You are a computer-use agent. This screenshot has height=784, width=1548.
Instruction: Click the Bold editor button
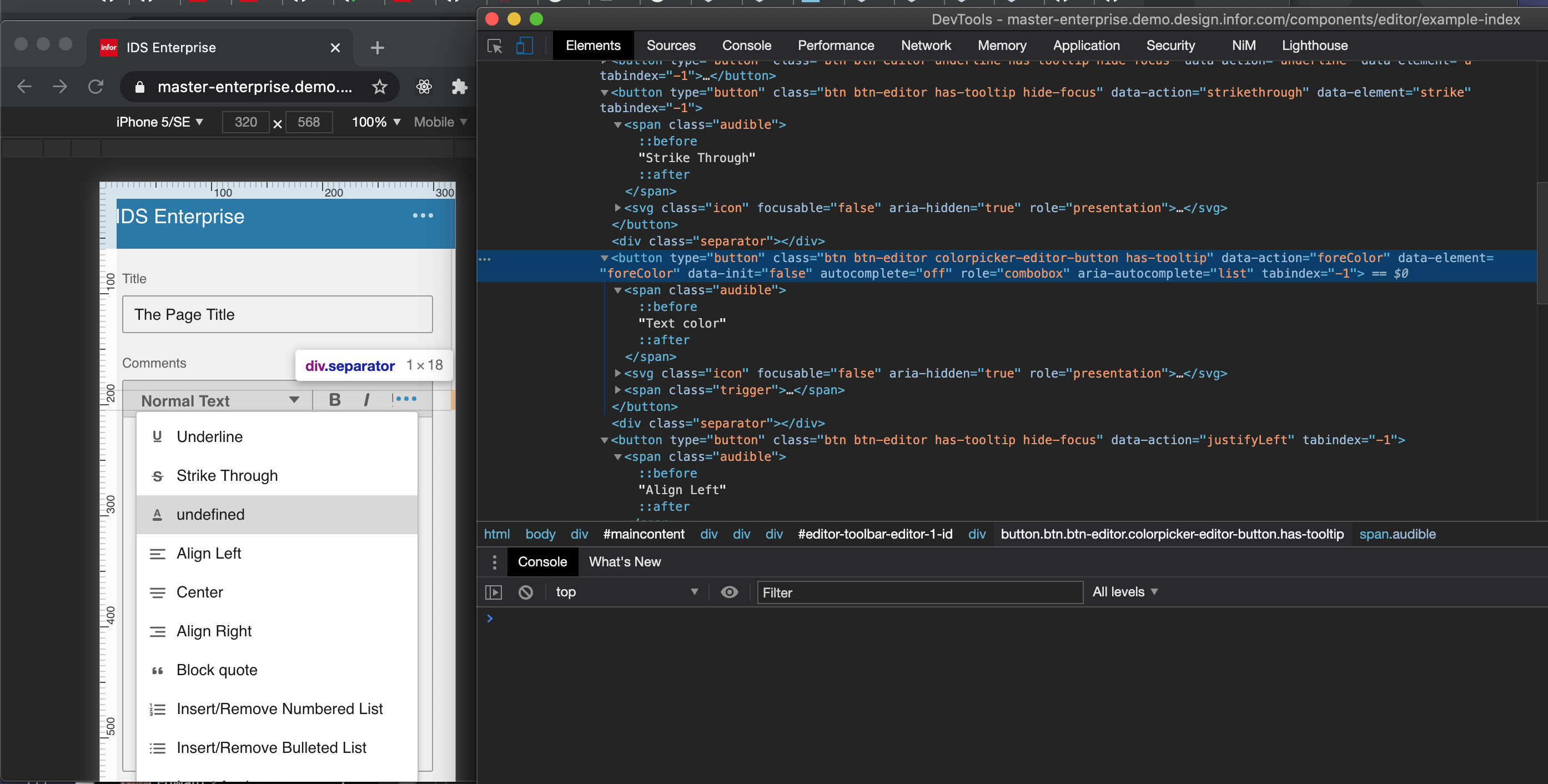point(335,400)
